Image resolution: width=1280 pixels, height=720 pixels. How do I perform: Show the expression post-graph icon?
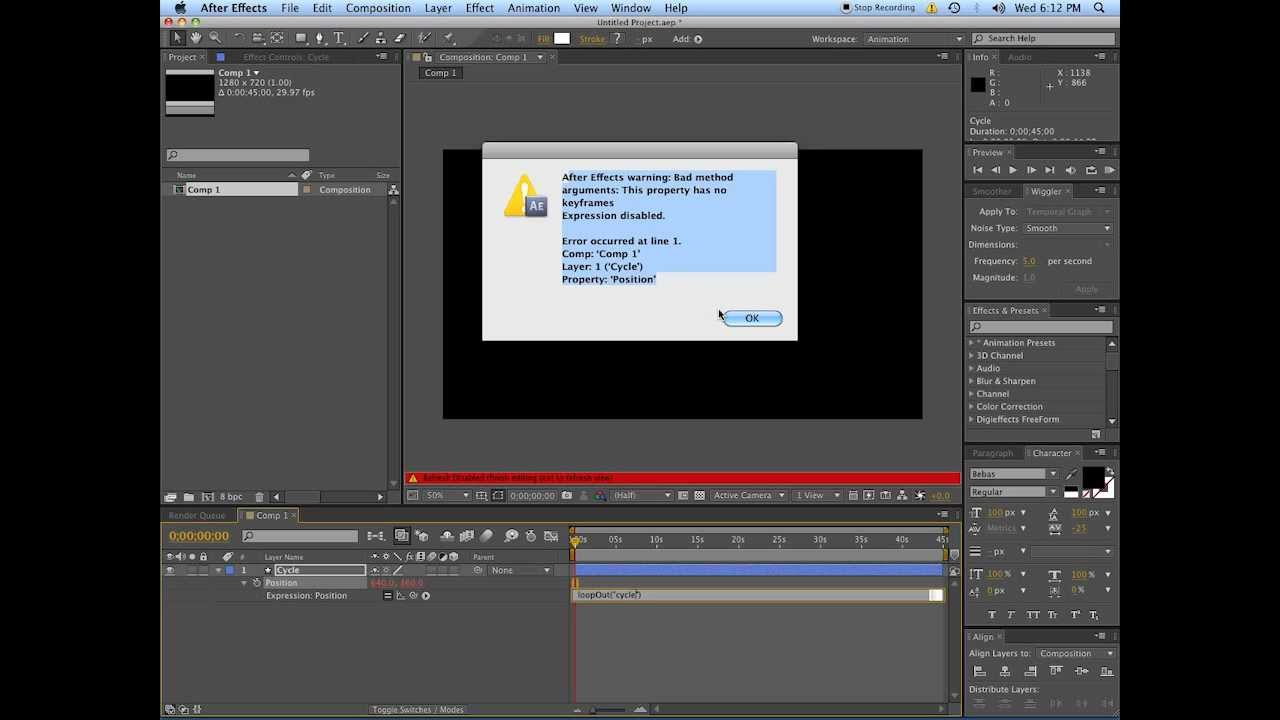[400, 596]
